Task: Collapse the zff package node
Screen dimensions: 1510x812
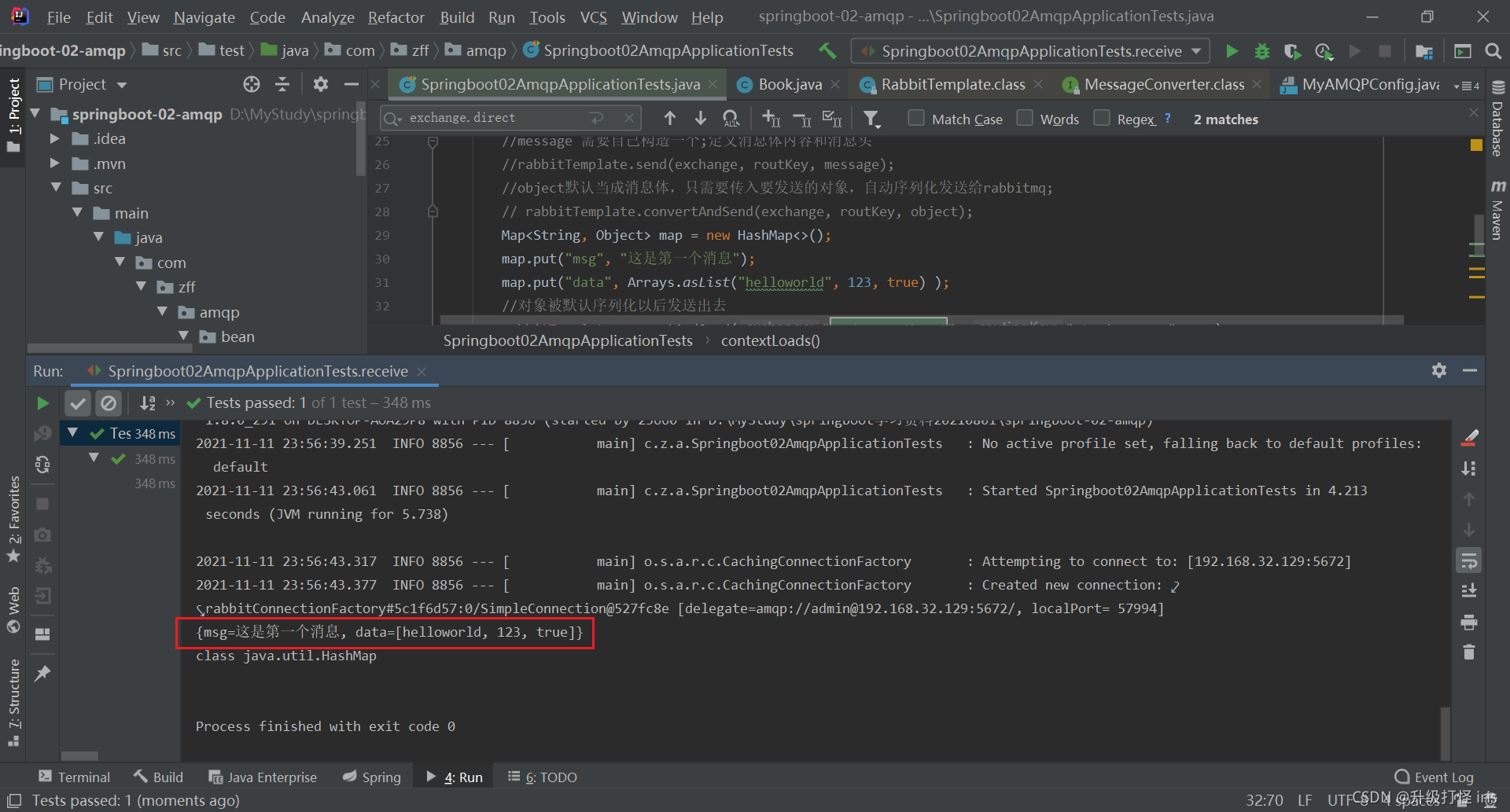Action: 141,287
